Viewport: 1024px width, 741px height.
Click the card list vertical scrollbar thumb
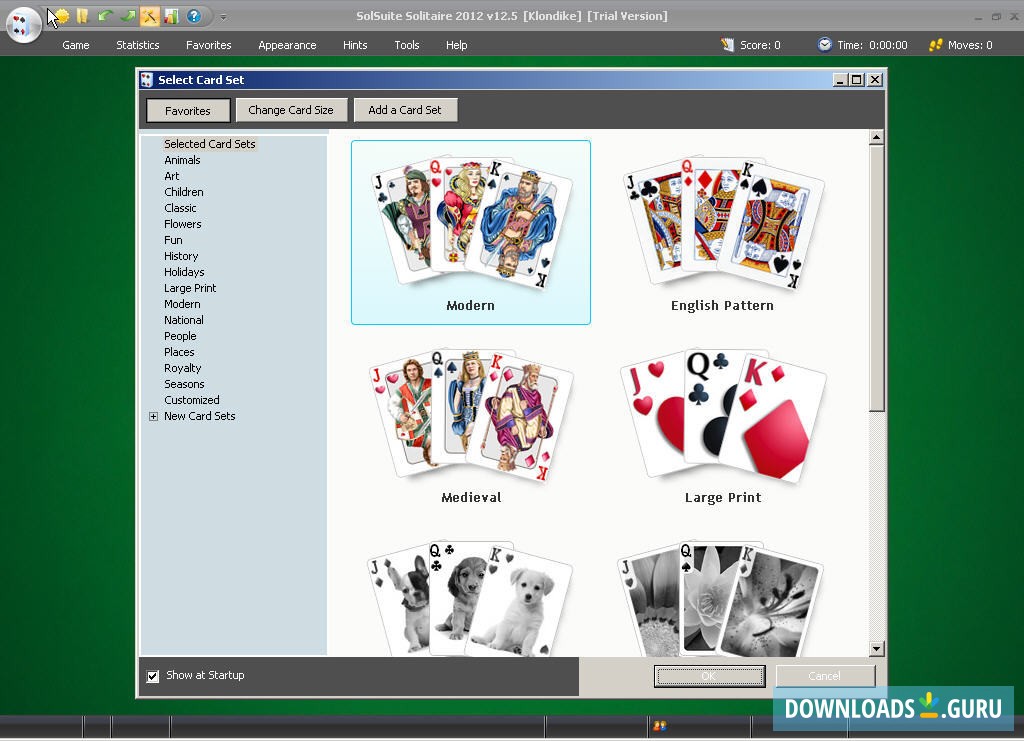877,279
